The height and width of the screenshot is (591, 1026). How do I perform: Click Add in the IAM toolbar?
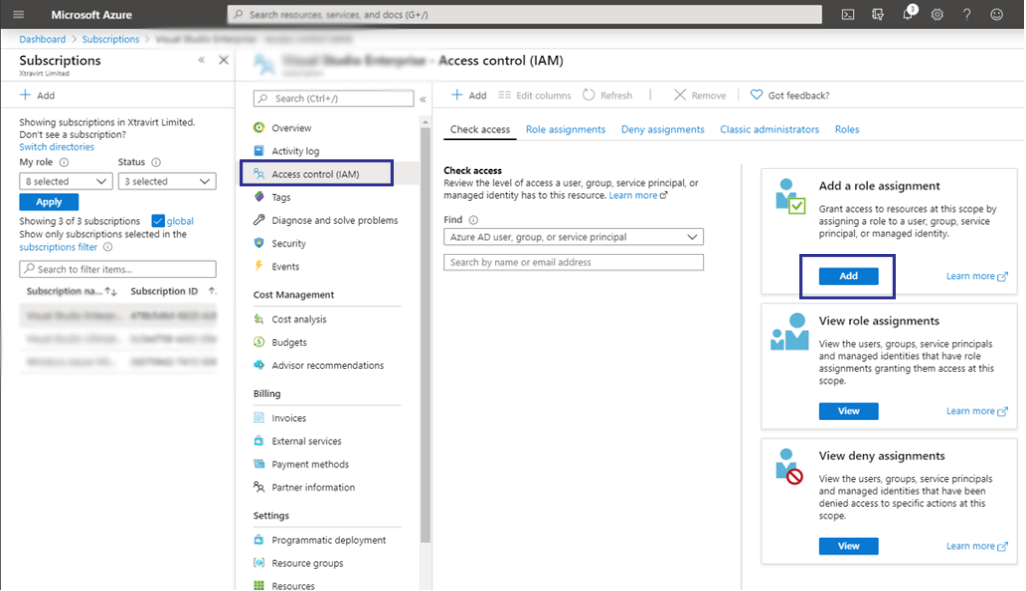point(469,96)
